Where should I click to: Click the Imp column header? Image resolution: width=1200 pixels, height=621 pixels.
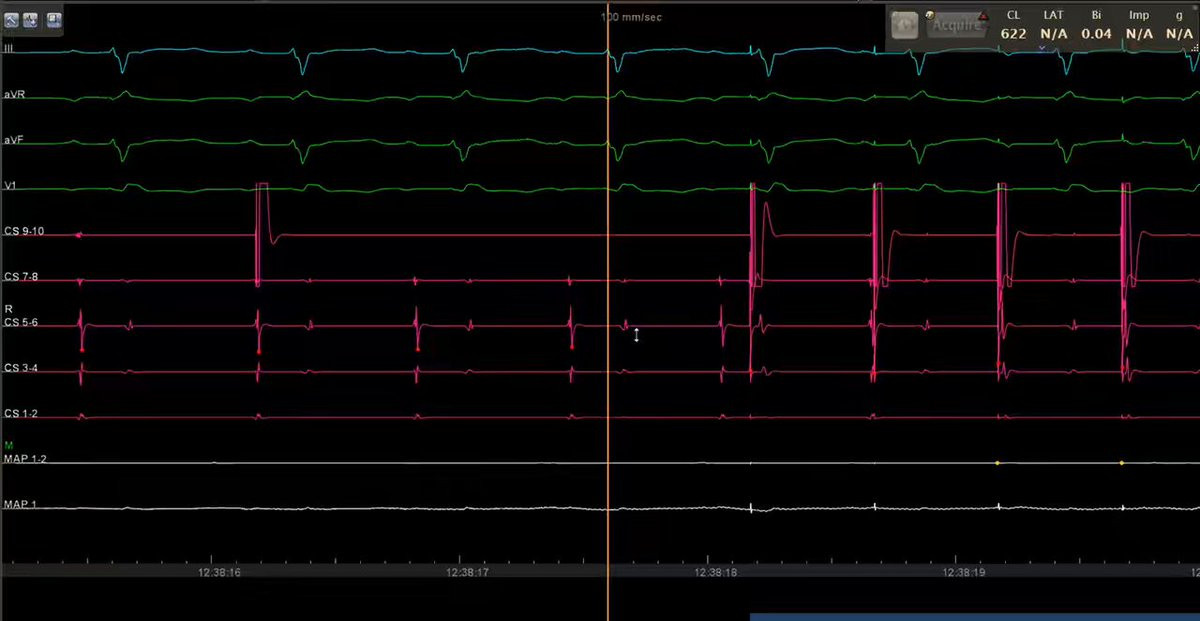pos(1139,16)
